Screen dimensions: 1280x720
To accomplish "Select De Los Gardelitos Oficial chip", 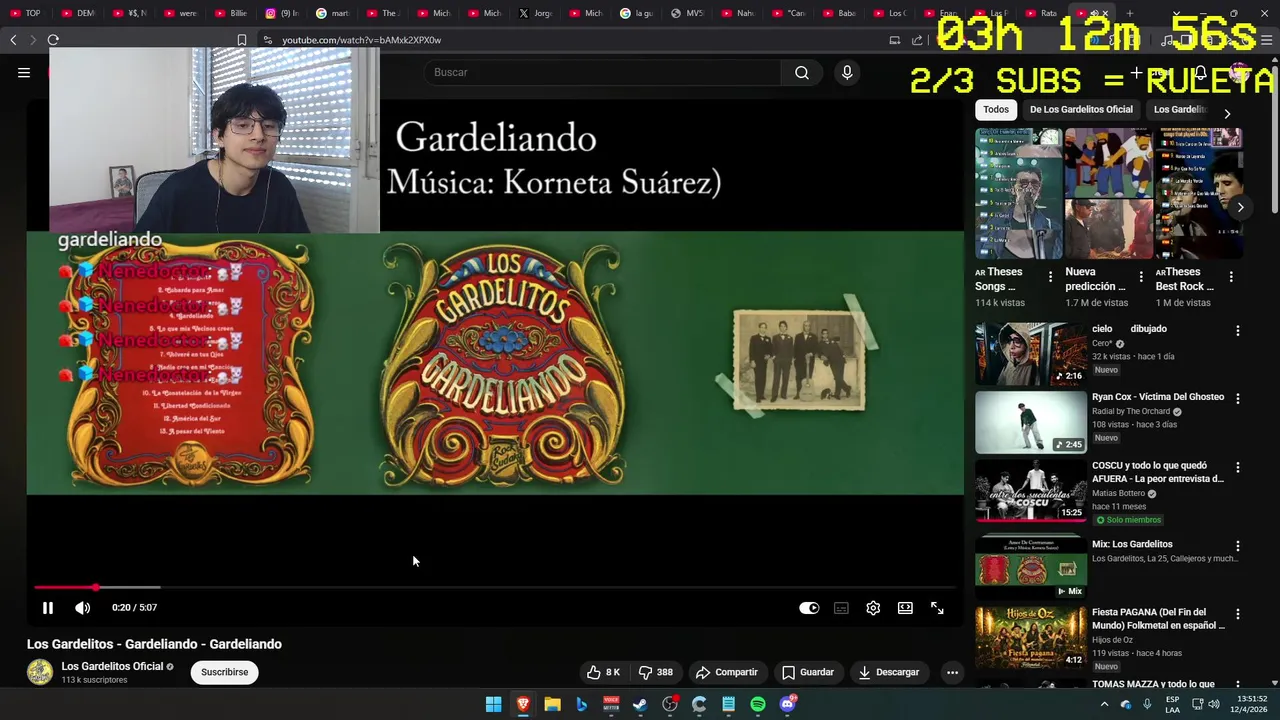I will (x=1081, y=109).
